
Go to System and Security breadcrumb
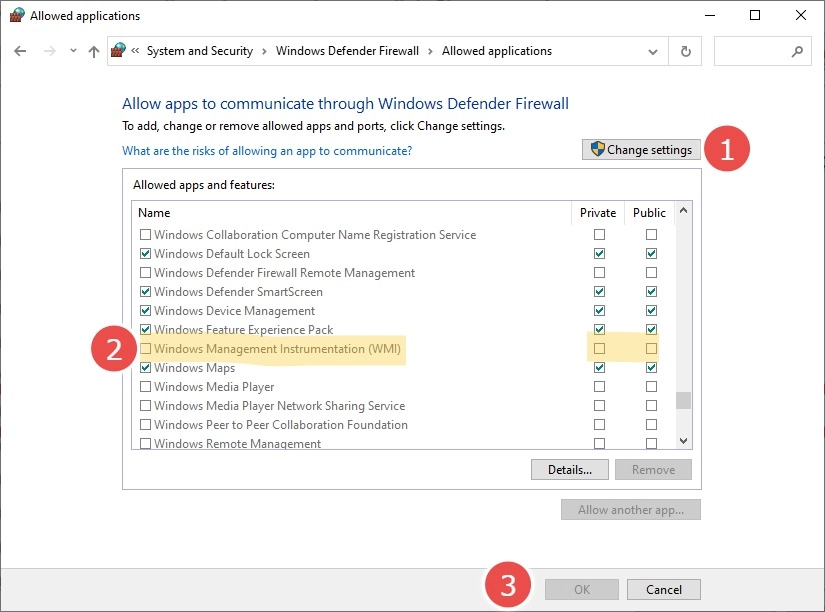(x=199, y=51)
